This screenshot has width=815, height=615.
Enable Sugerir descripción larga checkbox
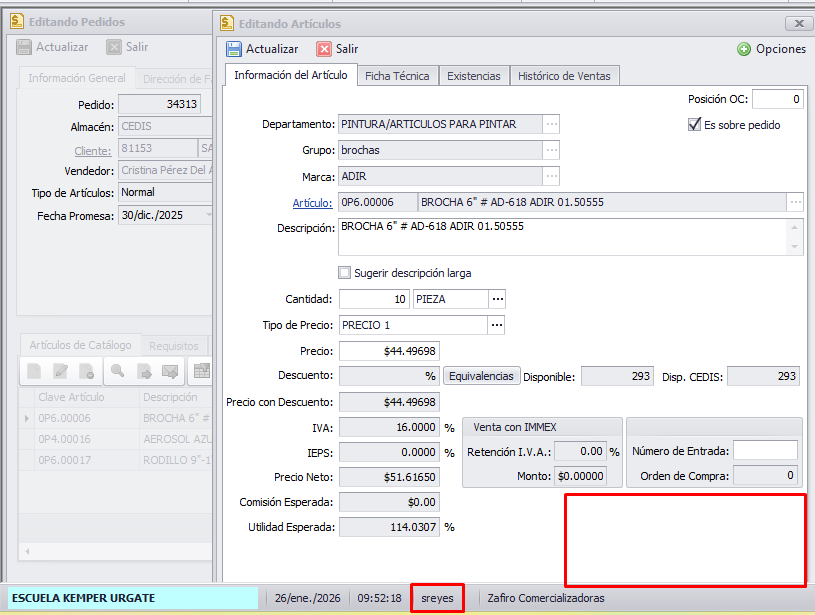[345, 273]
